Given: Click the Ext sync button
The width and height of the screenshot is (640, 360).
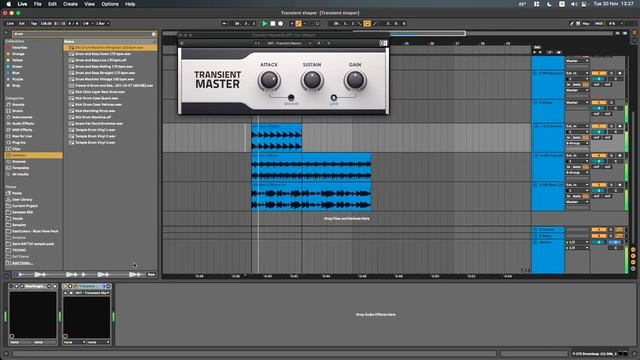Looking at the screenshot, I should pyautogui.click(x=22, y=24).
